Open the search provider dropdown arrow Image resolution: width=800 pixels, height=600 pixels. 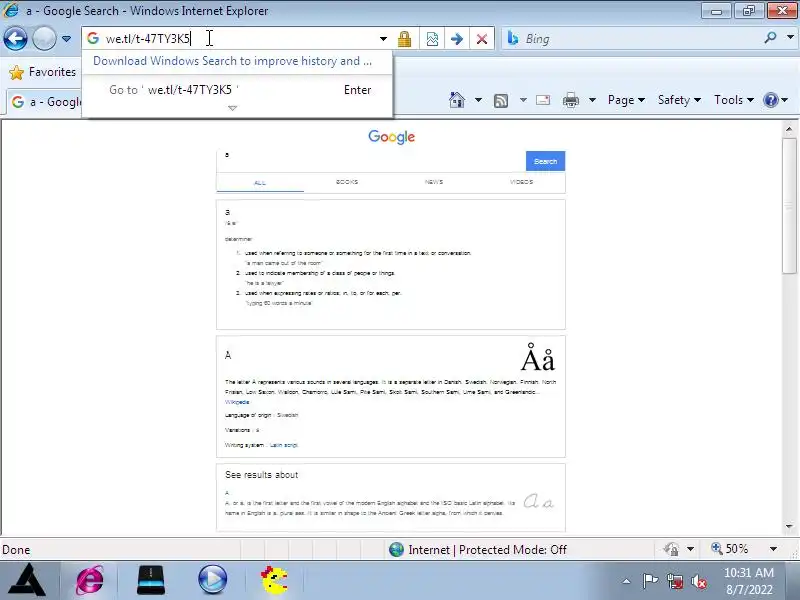[x=790, y=37]
